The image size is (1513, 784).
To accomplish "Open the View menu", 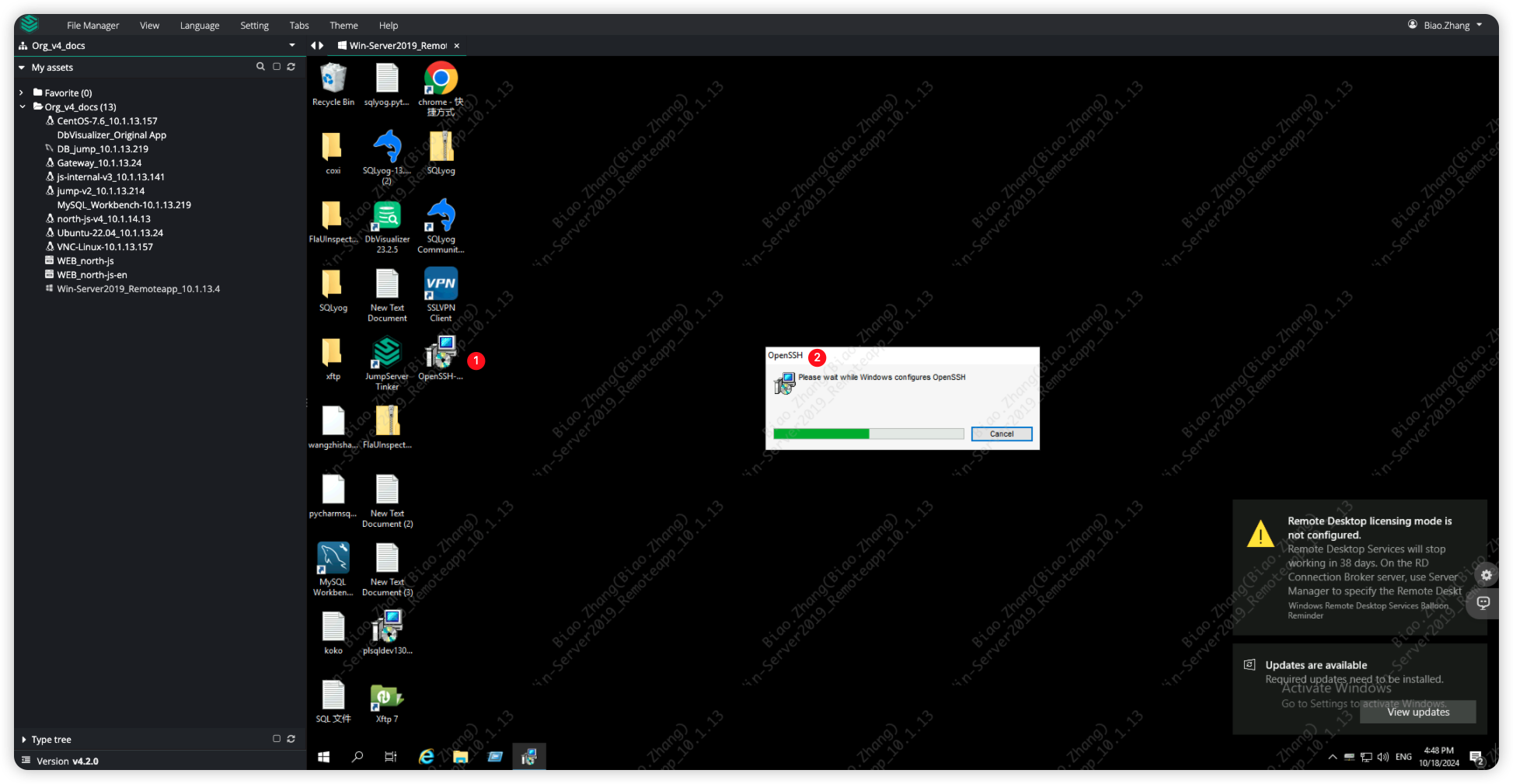I will point(149,26).
